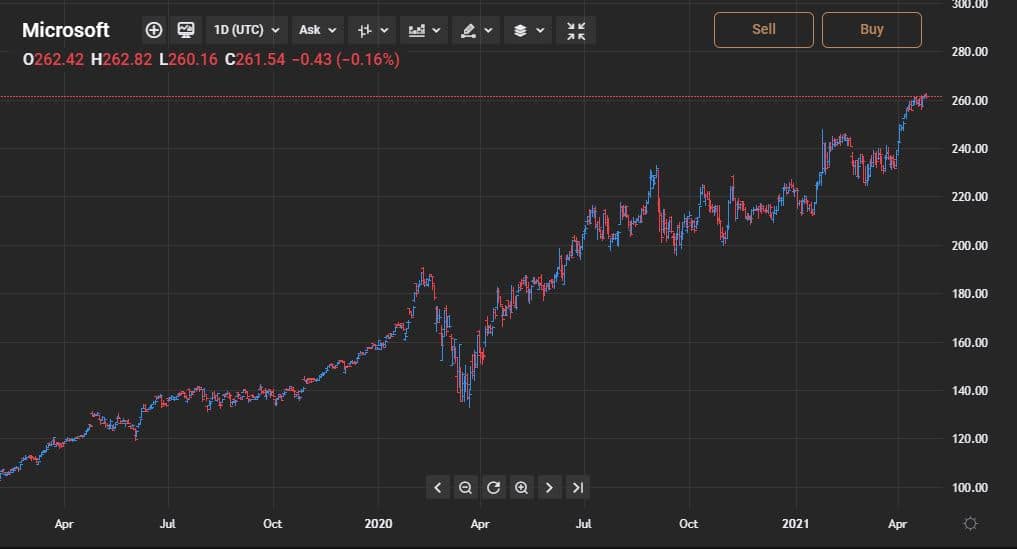1017x549 pixels.
Task: Click the Microsoft instrument title
Action: (66, 30)
